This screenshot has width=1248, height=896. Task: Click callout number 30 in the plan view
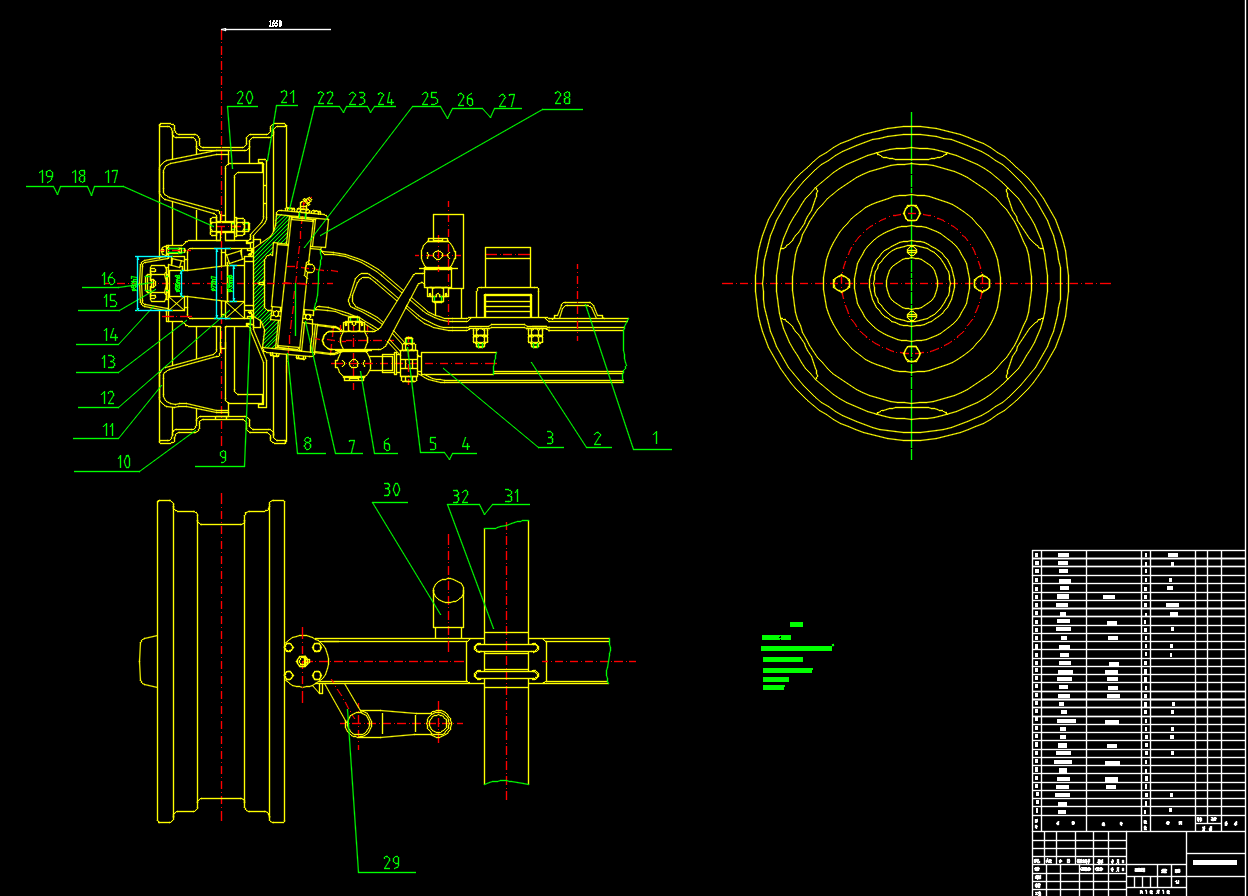[391, 490]
